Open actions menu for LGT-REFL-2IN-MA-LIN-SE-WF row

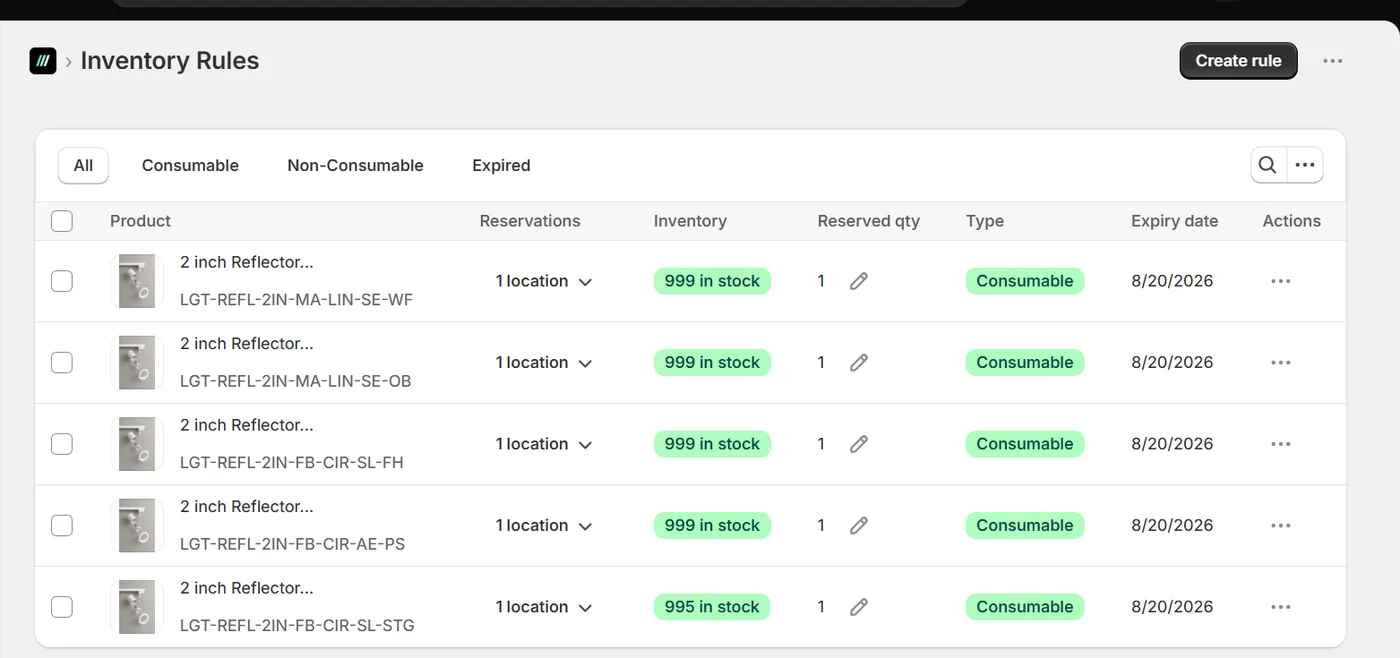[1281, 281]
